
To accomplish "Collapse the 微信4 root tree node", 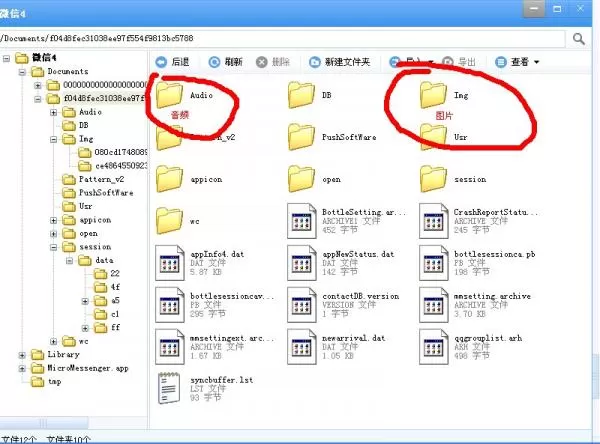I will tap(7, 58).
